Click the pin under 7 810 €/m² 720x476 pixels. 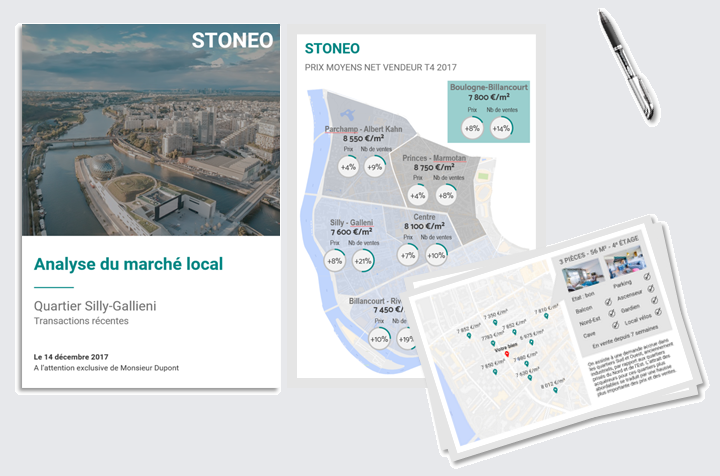546,316
